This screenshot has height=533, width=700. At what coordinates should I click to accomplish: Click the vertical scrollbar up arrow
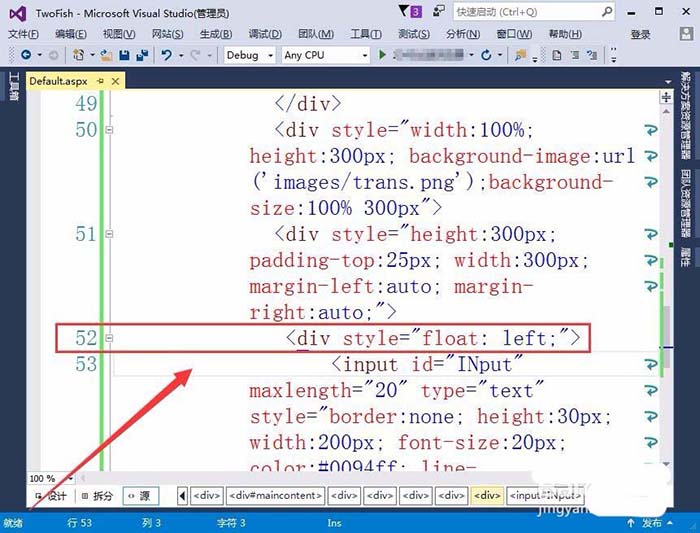pos(666,111)
